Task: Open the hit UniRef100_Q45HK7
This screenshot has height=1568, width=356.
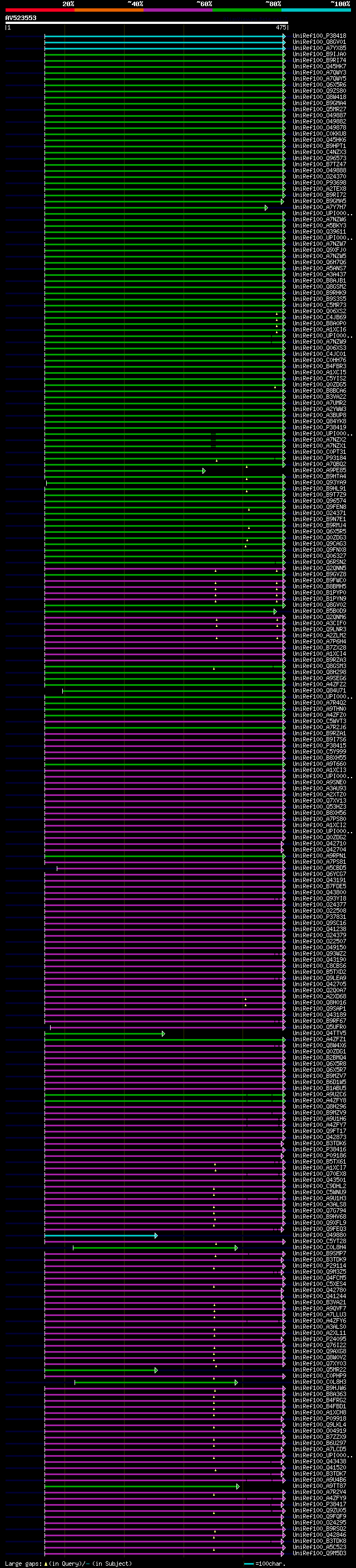Action: (x=319, y=66)
